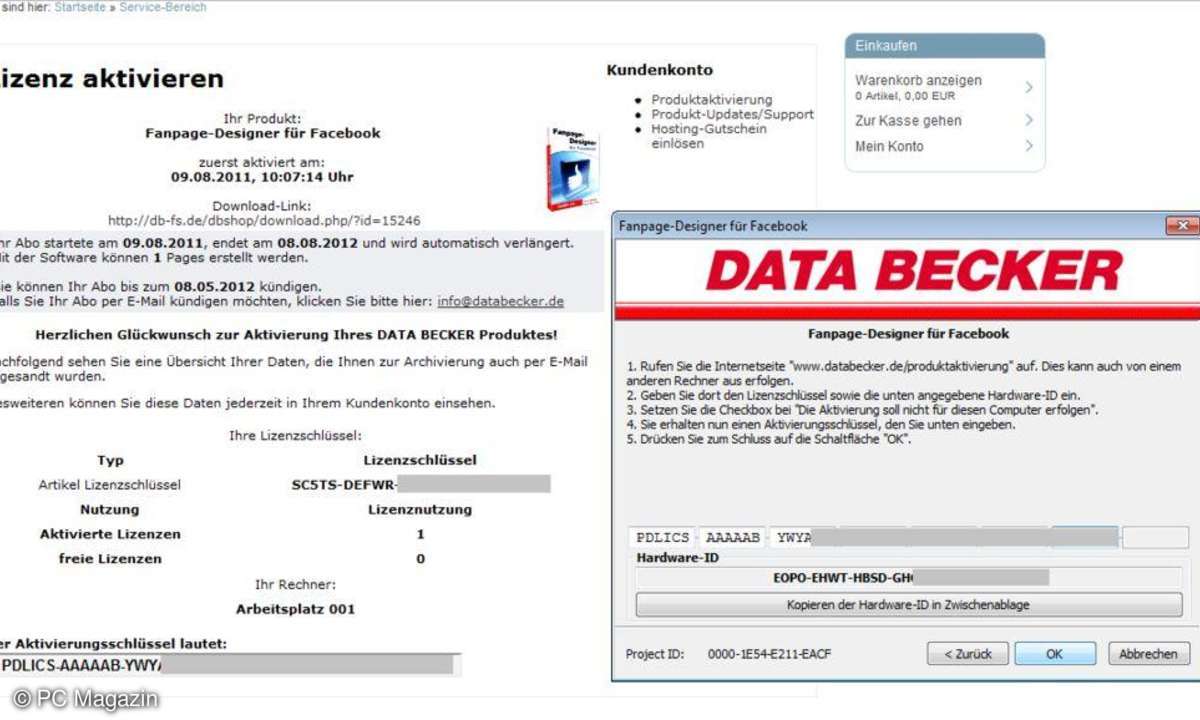
Task: Click the Kundenkonto heading
Action: (x=659, y=70)
